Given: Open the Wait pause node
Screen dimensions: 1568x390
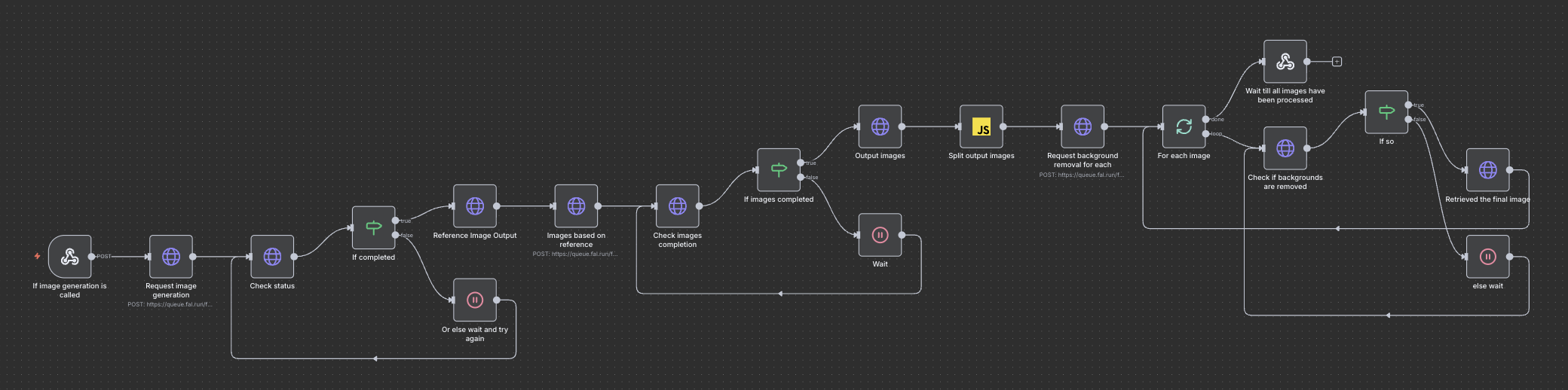Looking at the screenshot, I should pyautogui.click(x=880, y=235).
